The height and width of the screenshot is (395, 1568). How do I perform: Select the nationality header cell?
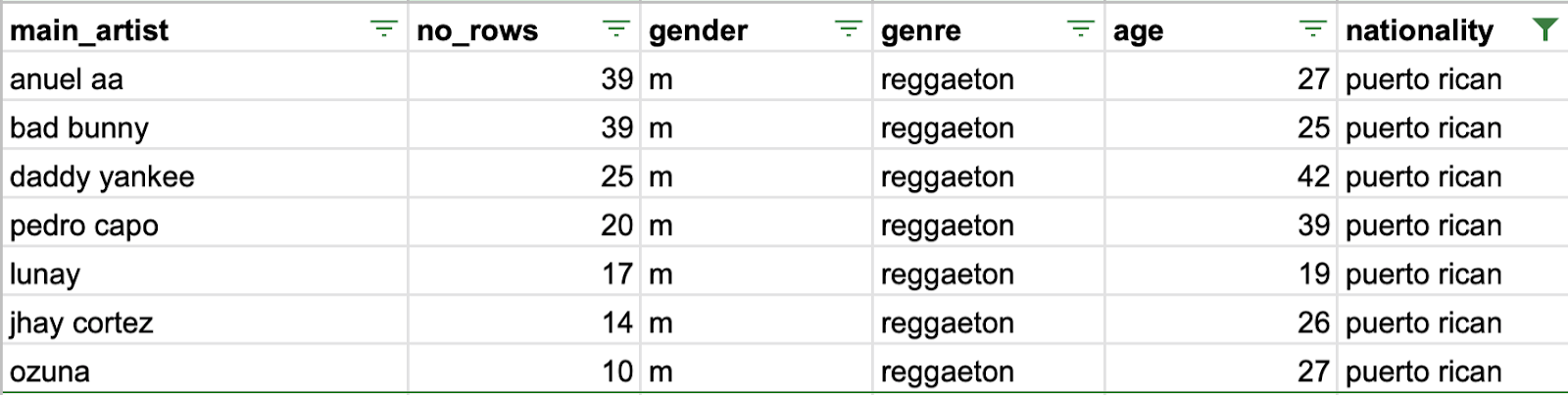tap(1453, 29)
